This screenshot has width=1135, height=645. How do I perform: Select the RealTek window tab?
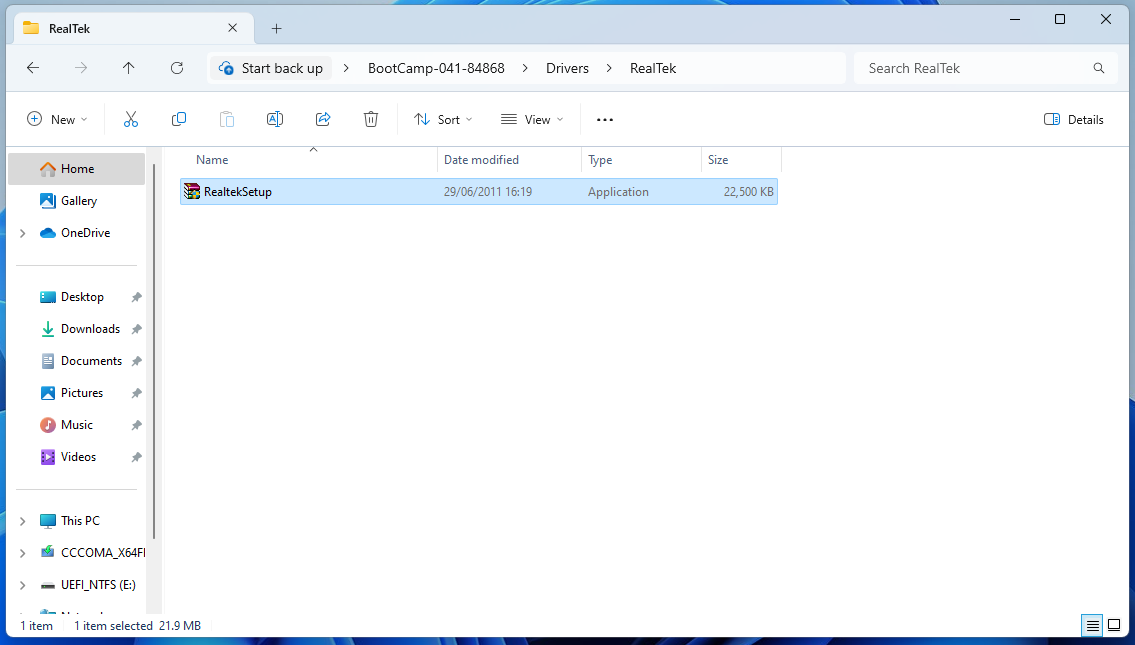tap(134, 28)
